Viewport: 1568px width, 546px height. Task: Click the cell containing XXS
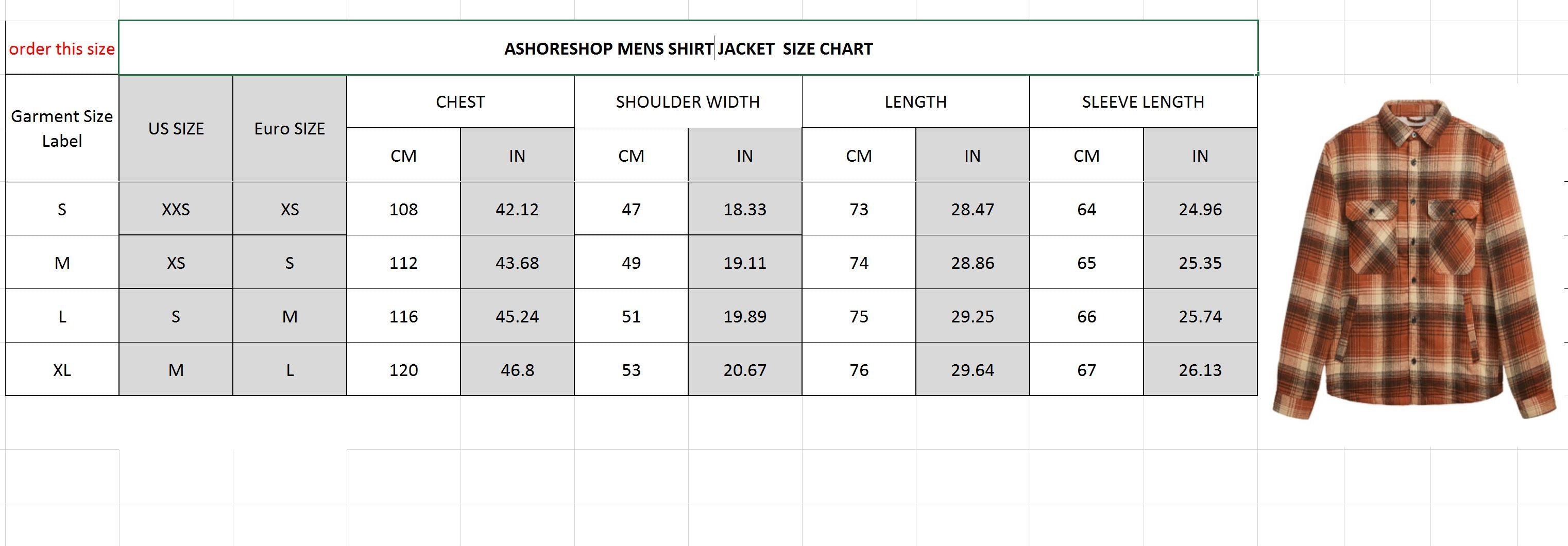tap(176, 210)
